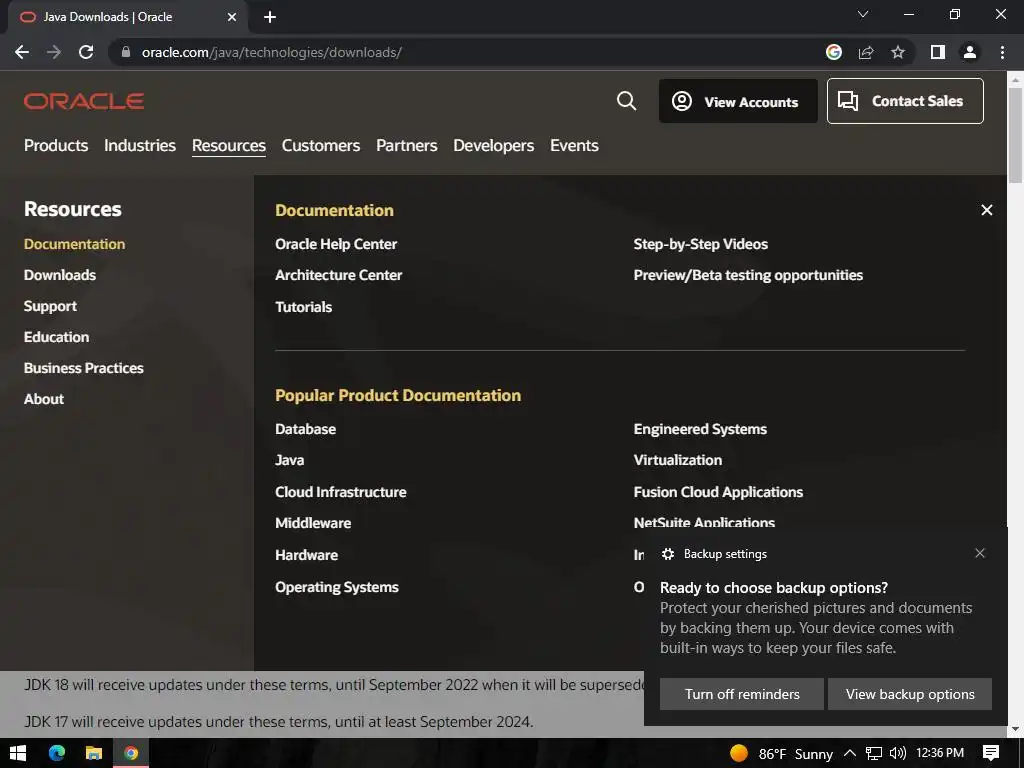Click the network icon in system tray
The height and width of the screenshot is (768, 1024).
pyautogui.click(x=874, y=753)
